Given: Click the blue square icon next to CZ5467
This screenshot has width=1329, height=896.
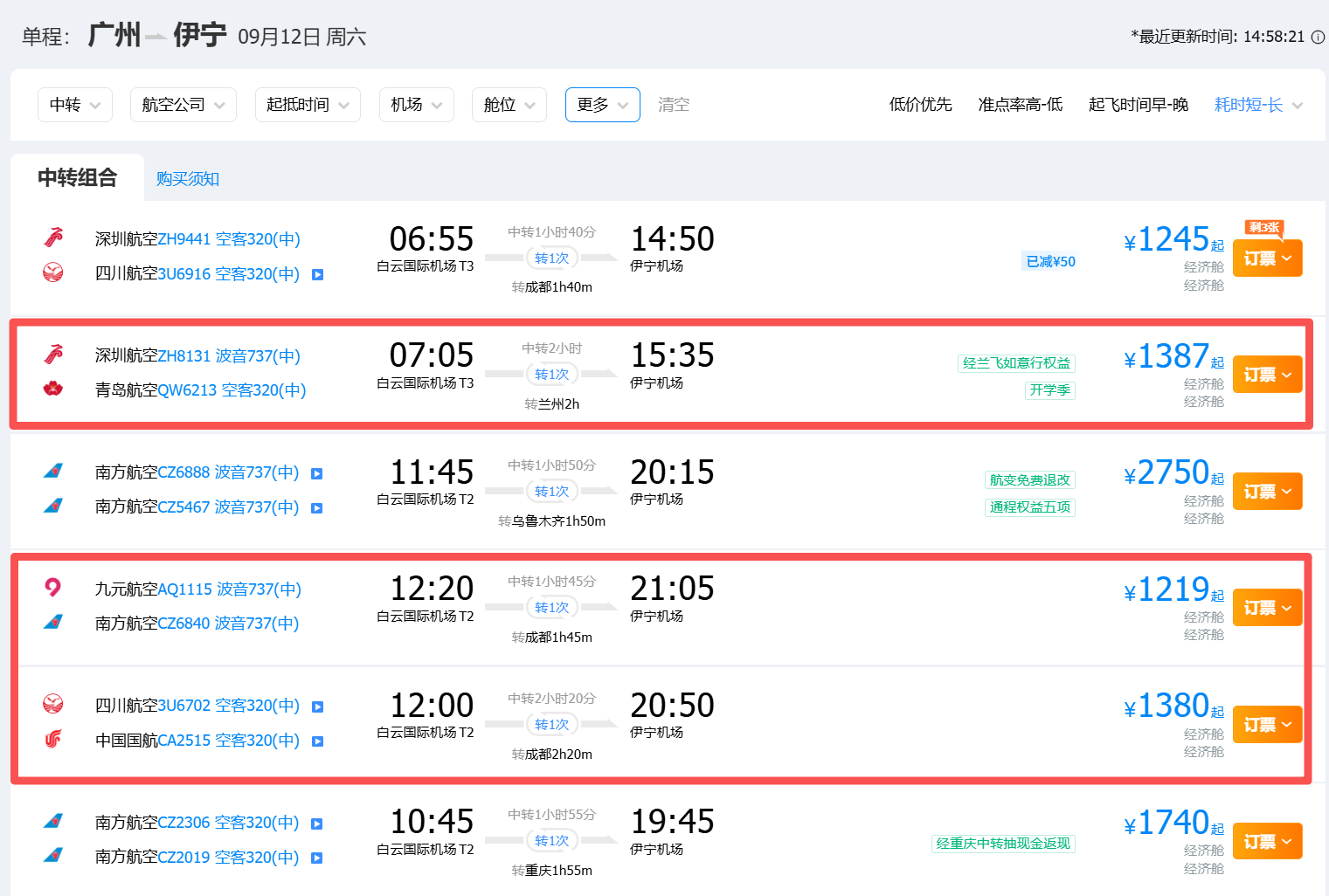Looking at the screenshot, I should [317, 508].
